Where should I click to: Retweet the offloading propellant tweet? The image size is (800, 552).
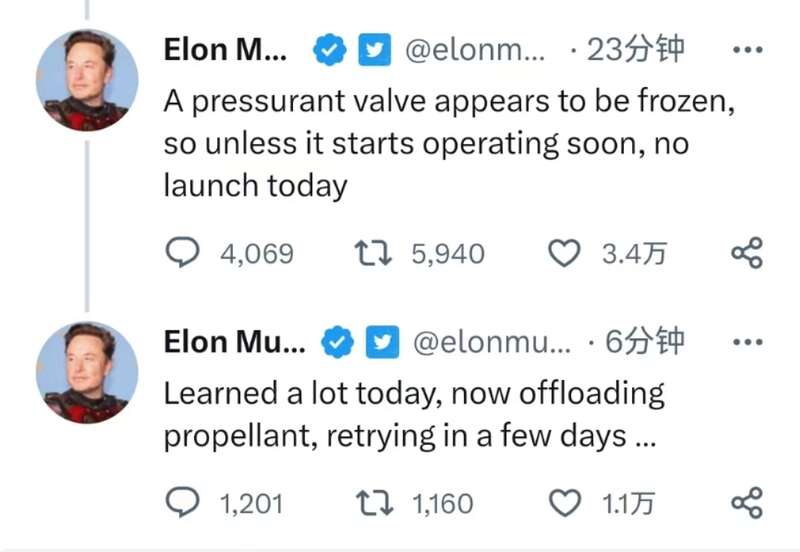(375, 503)
